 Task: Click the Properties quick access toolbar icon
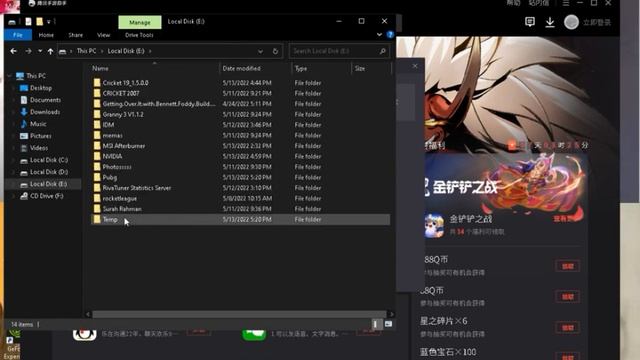click(x=28, y=22)
